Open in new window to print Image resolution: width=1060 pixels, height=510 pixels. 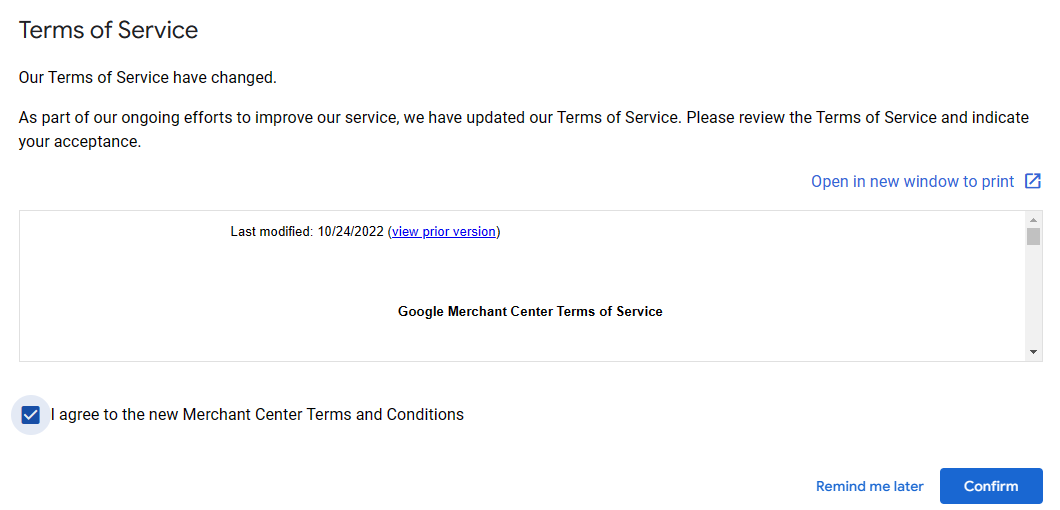point(913,181)
